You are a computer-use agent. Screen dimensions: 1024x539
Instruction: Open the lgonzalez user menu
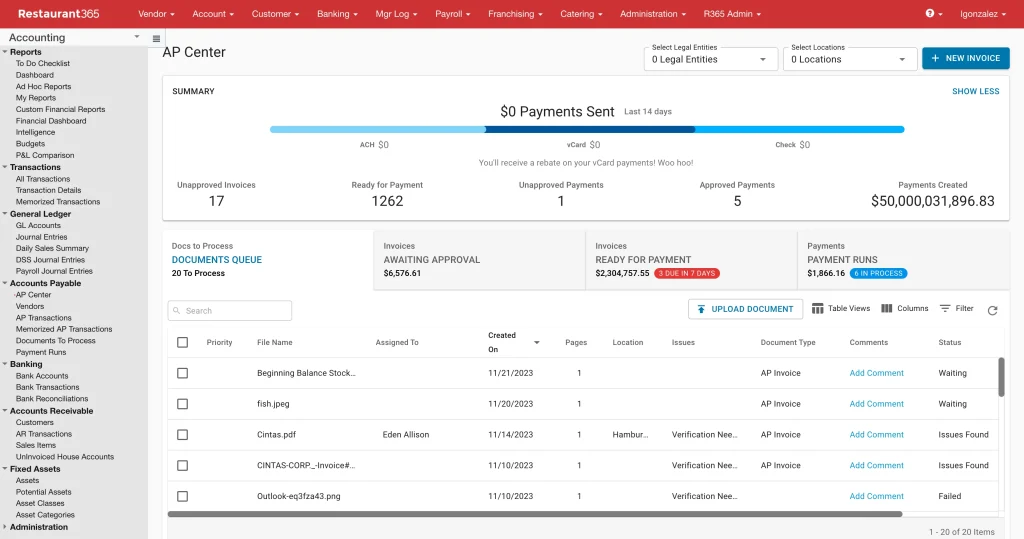point(983,14)
